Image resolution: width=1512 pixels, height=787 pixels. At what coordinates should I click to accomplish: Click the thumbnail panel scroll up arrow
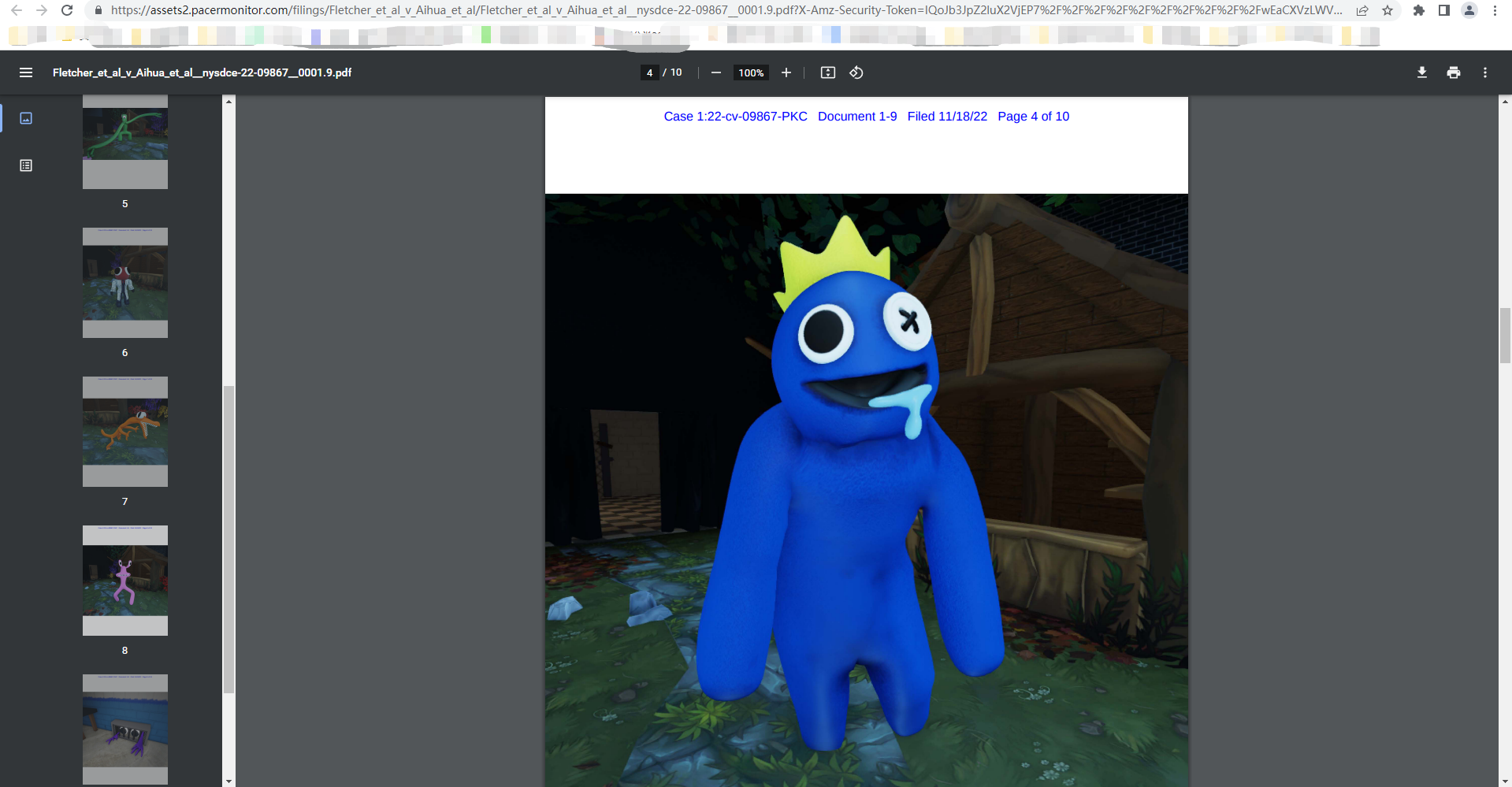point(228,101)
